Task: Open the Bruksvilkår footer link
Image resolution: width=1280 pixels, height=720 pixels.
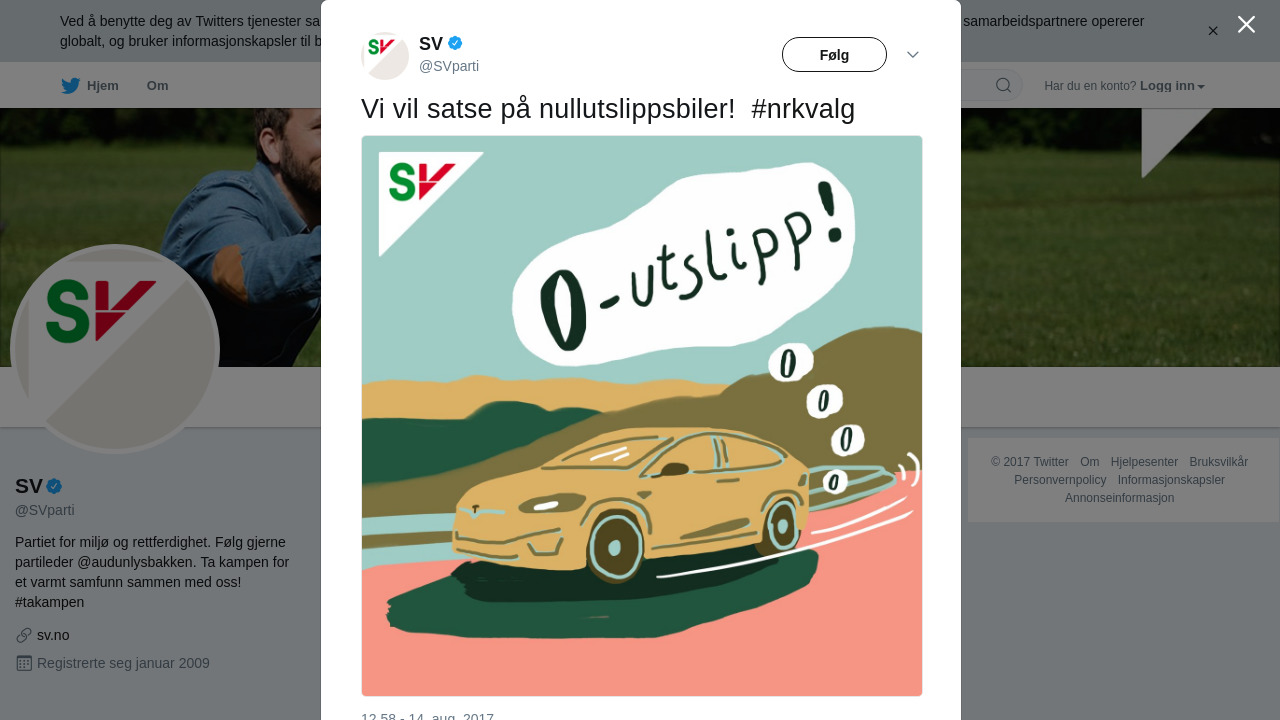Action: [x=1219, y=462]
